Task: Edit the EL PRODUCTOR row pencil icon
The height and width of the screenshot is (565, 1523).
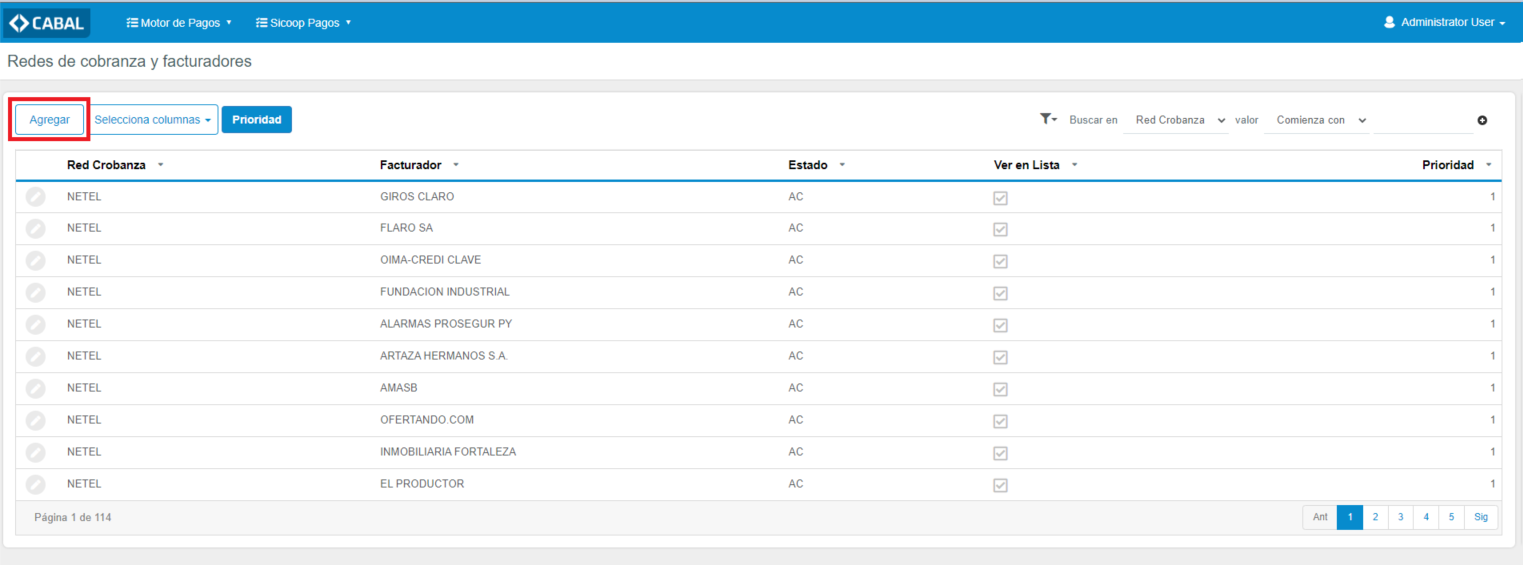Action: click(x=35, y=485)
